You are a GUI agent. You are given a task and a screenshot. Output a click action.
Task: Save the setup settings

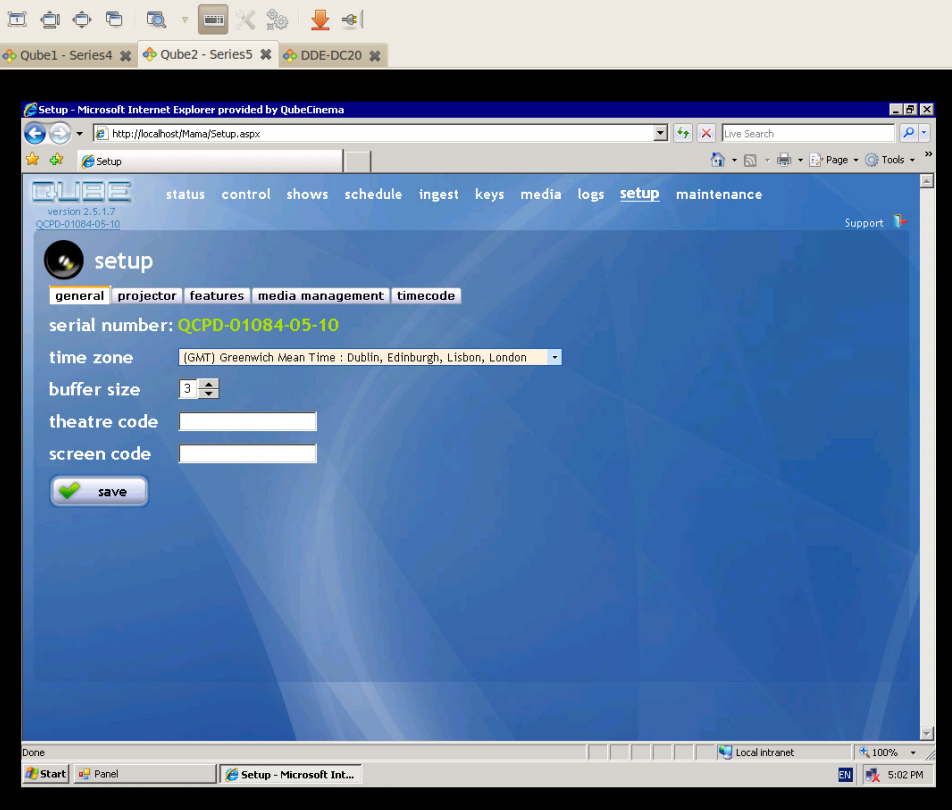pyautogui.click(x=99, y=491)
